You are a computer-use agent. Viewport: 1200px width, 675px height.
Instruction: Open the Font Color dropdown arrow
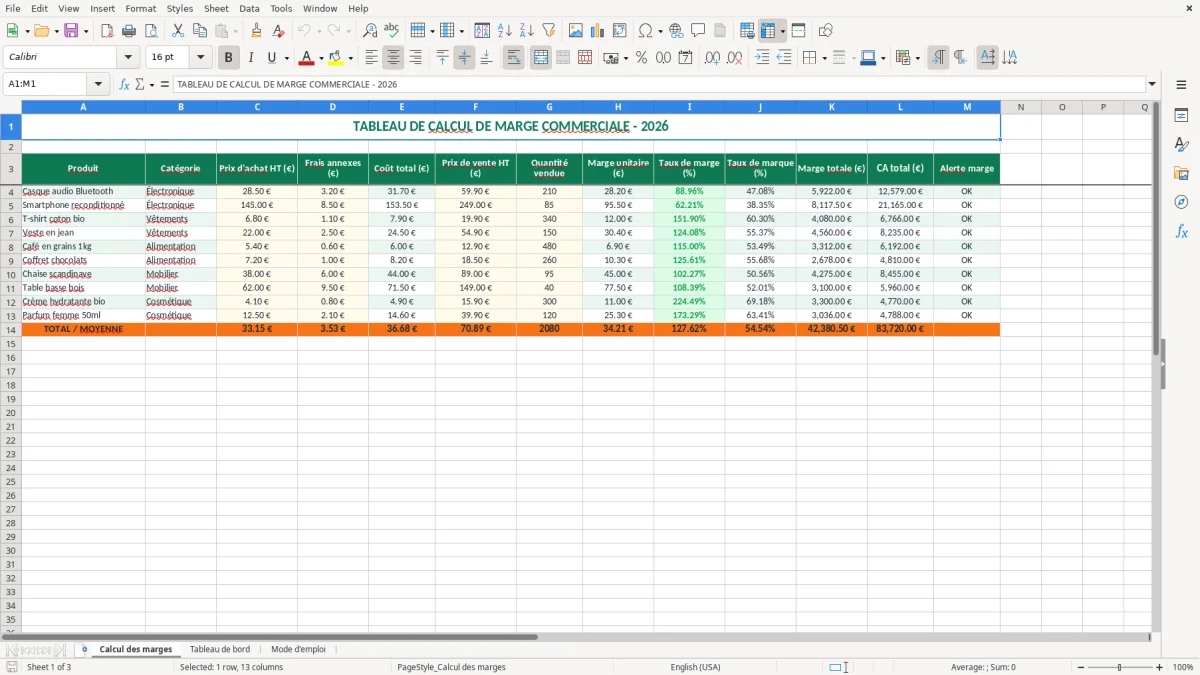321,58
